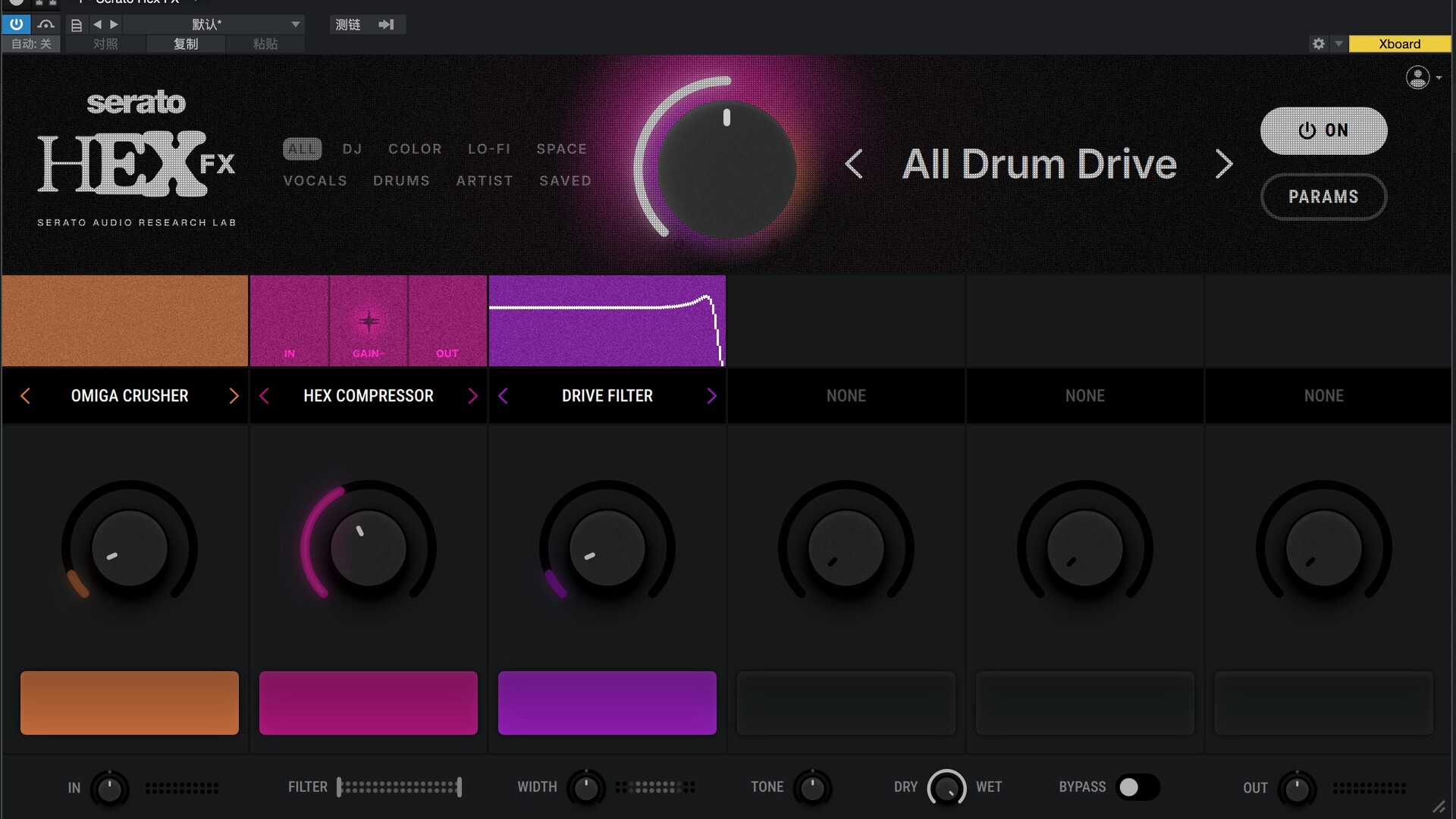Click the TONE knob
1456x819 pixels.
[x=813, y=789]
